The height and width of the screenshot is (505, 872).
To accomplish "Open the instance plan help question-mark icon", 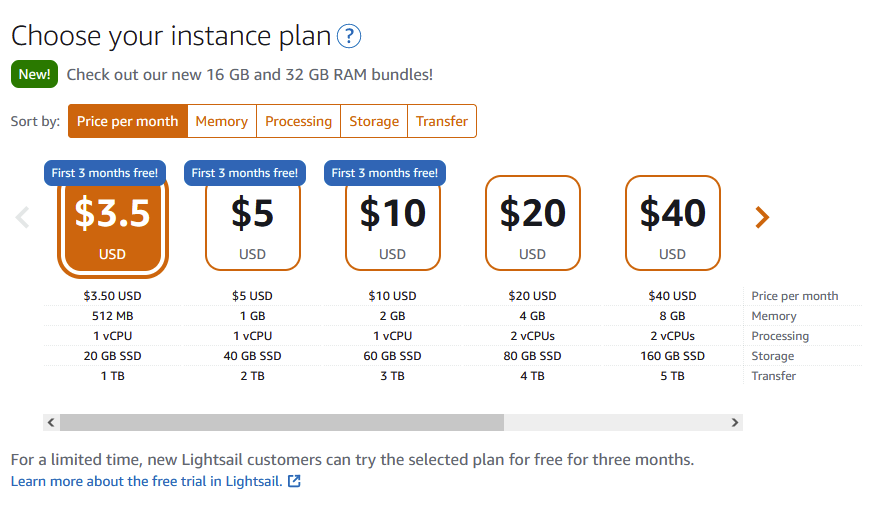I will [x=349, y=36].
